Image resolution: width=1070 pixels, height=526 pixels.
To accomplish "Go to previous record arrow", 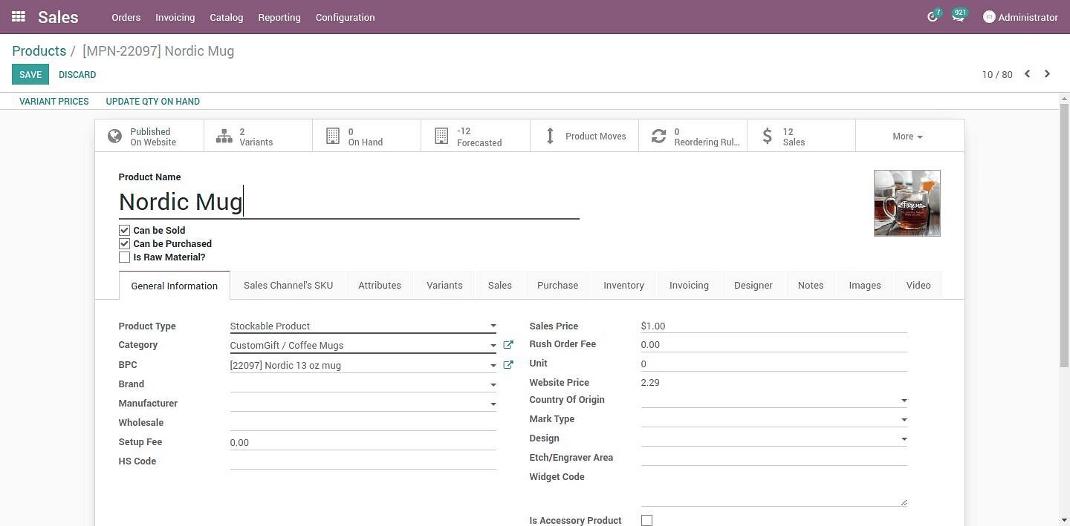I will [x=1027, y=74].
